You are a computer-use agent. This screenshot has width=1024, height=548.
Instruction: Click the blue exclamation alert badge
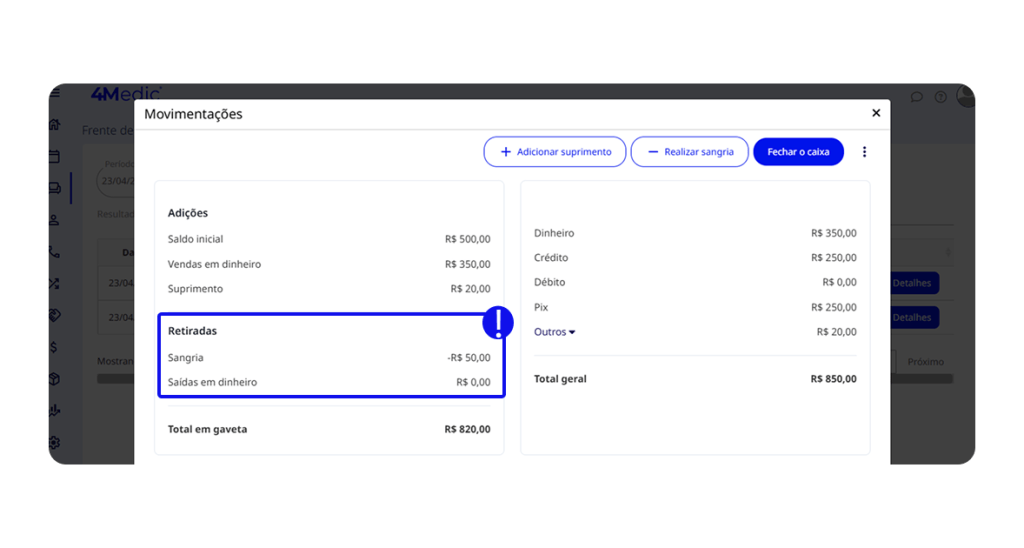(x=498, y=322)
